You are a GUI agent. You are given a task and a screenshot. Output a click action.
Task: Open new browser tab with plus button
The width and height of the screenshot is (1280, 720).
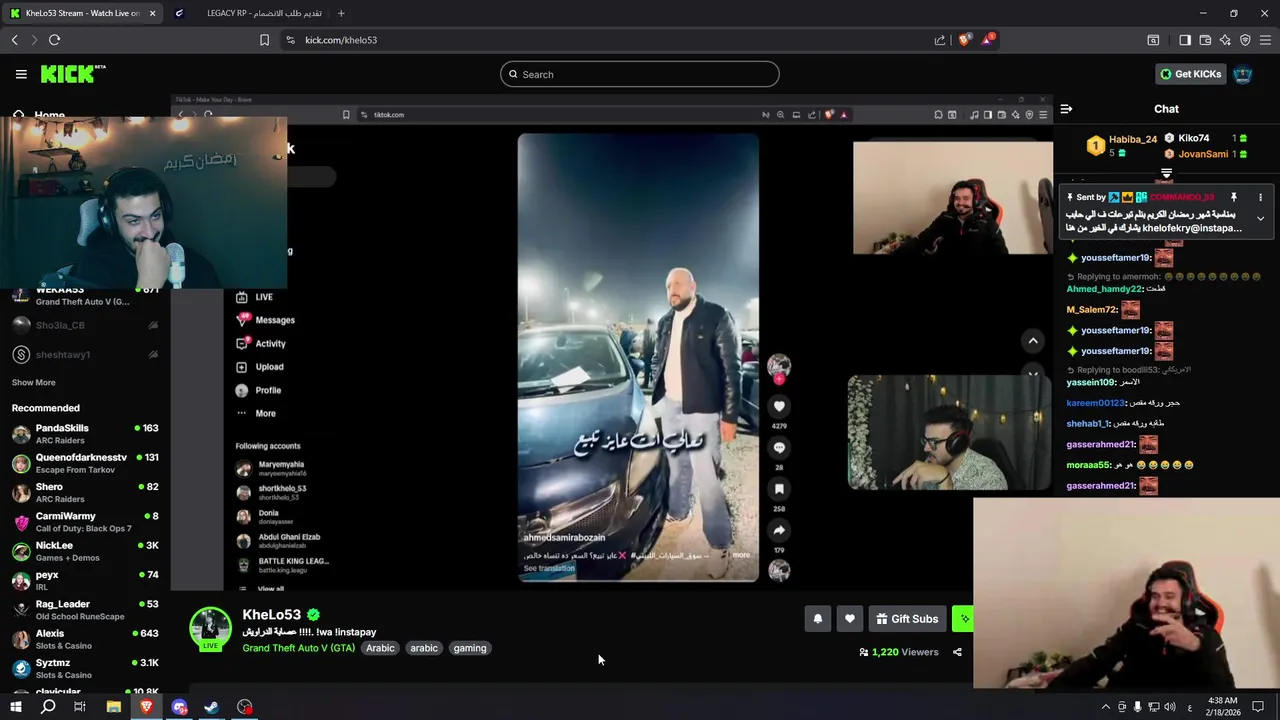coord(341,13)
